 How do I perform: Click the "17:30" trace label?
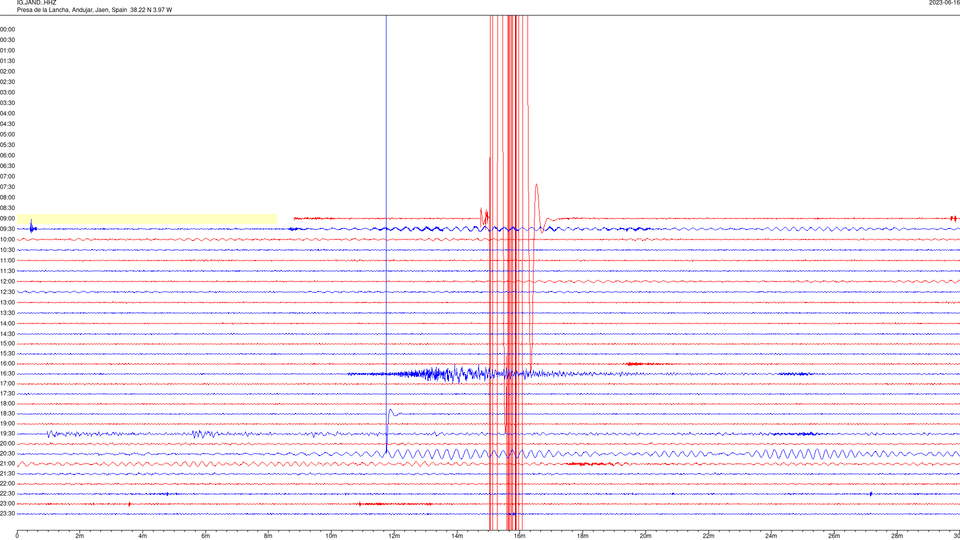7,394
